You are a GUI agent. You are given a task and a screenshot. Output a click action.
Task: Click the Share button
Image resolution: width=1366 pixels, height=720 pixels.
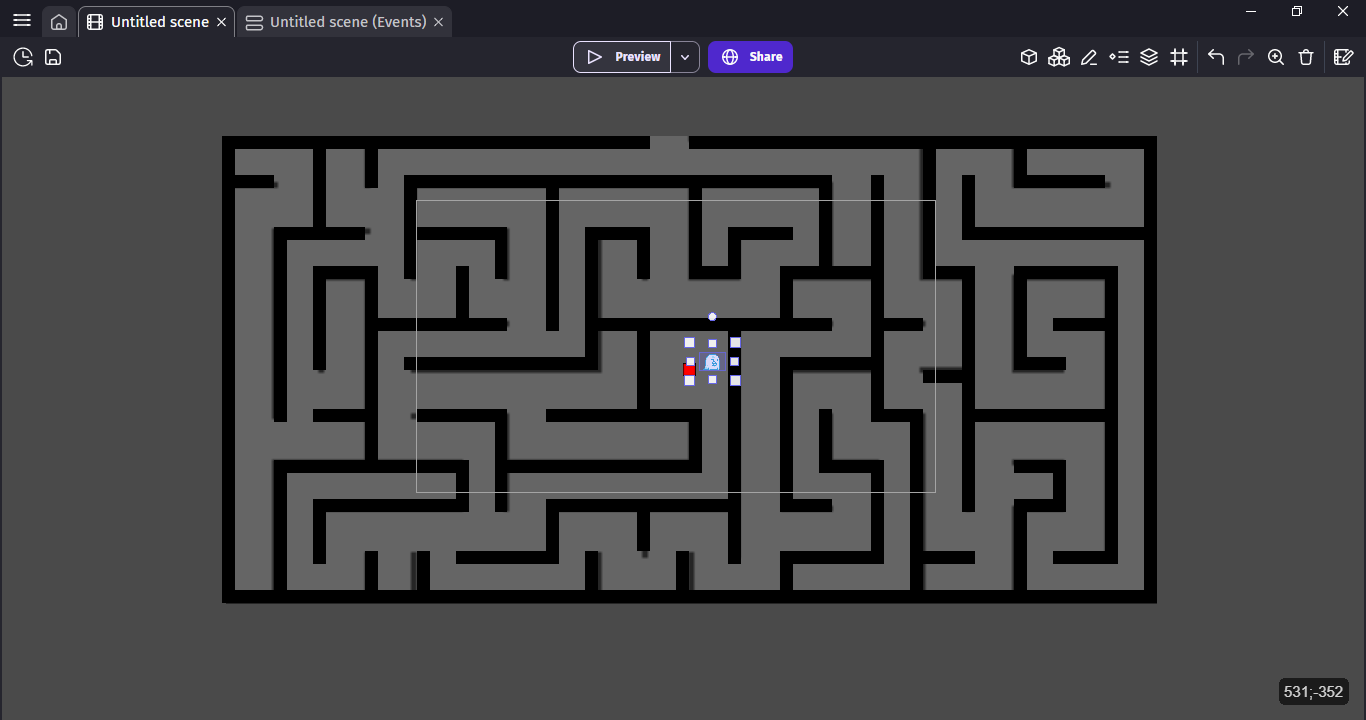(x=750, y=57)
